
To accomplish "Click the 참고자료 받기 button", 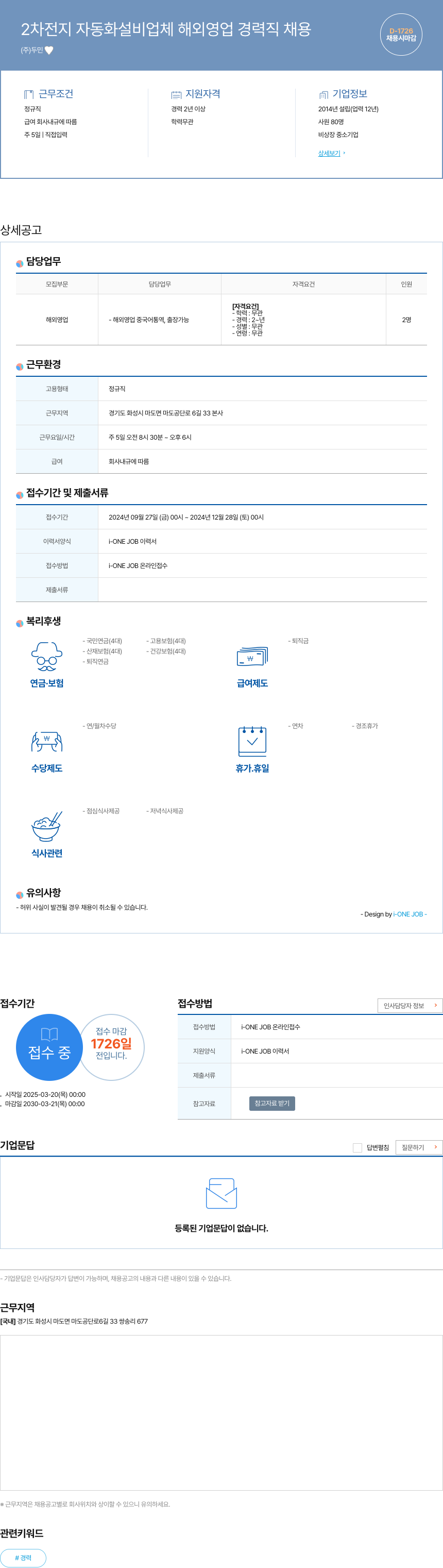I will coord(272,1103).
